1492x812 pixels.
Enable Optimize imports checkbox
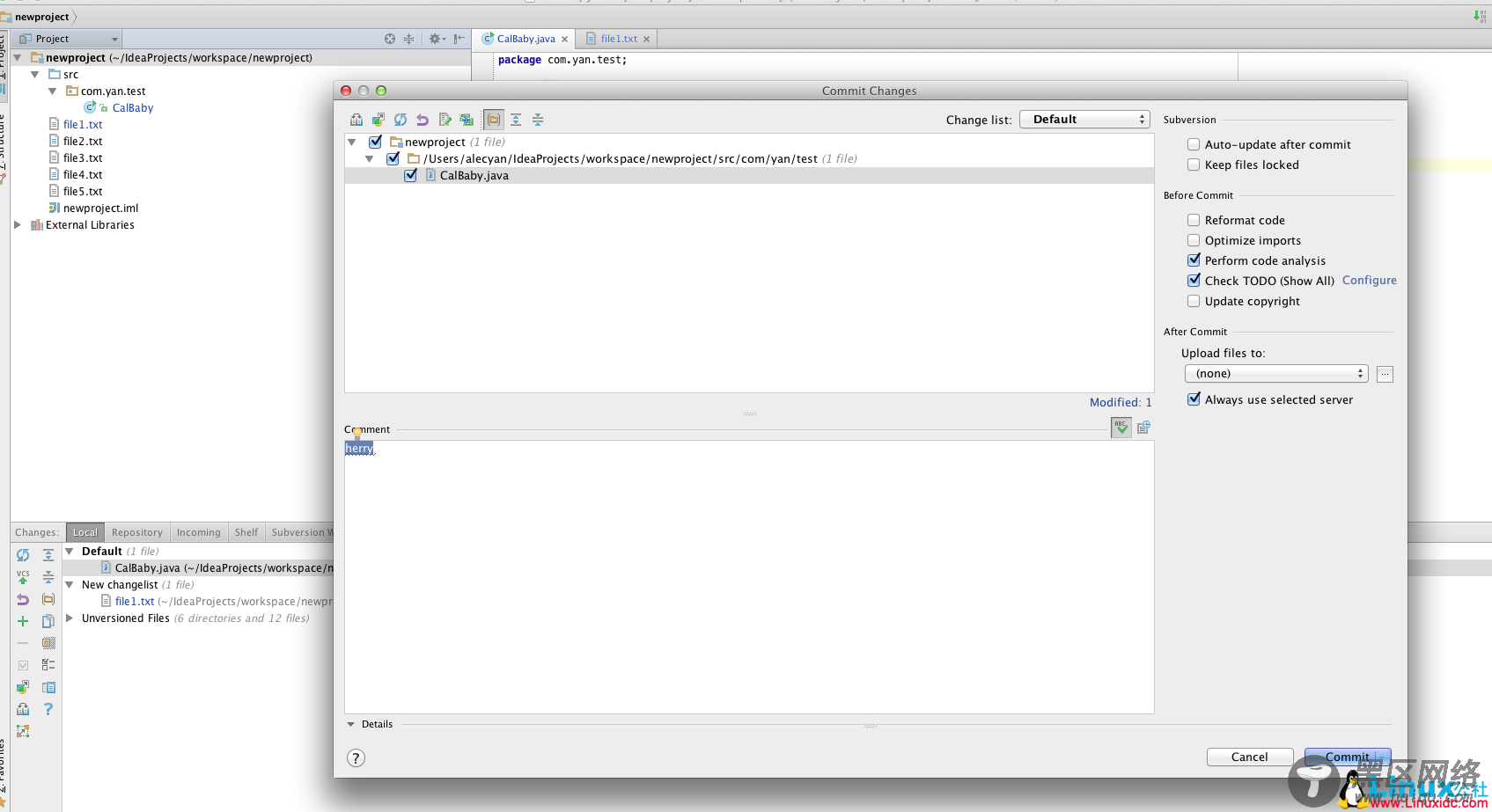(1194, 240)
